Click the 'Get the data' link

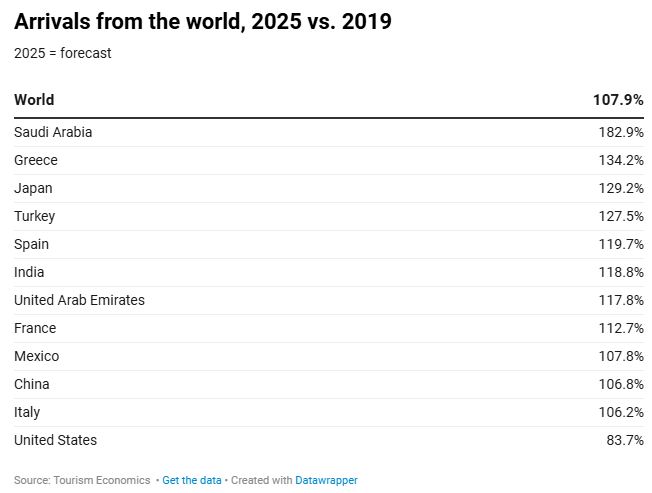[192, 480]
